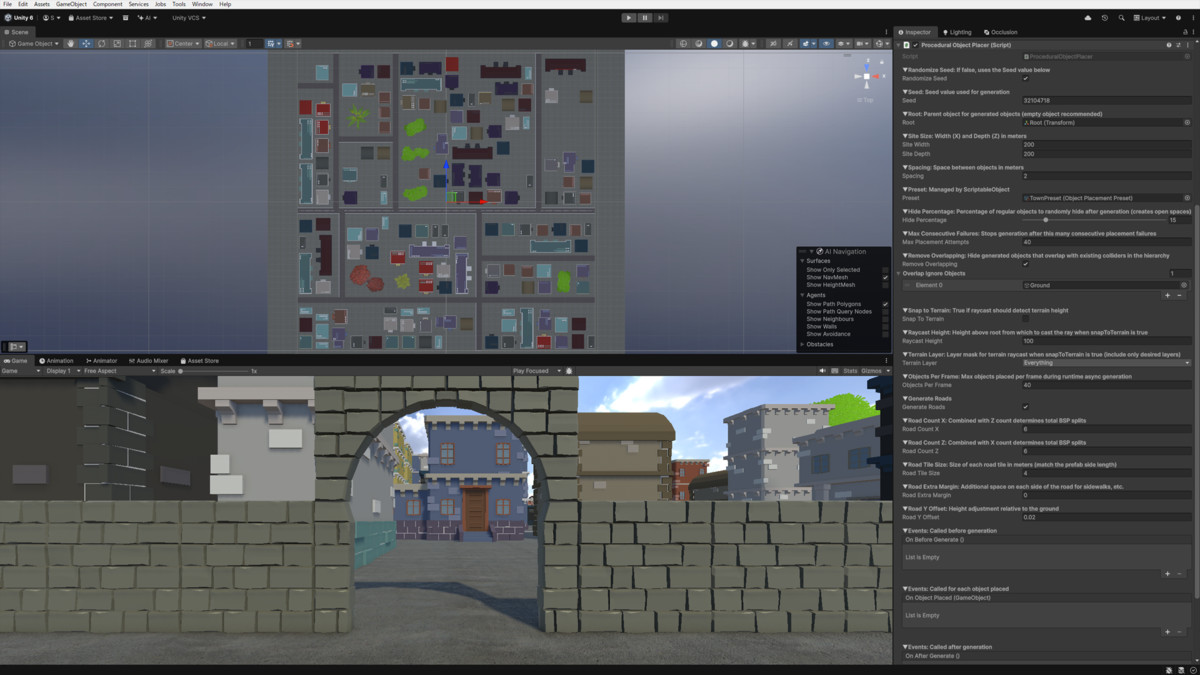Screen dimensions: 1200x675
Task: Open script preset settings icon in Inspector
Action: (x=1179, y=45)
